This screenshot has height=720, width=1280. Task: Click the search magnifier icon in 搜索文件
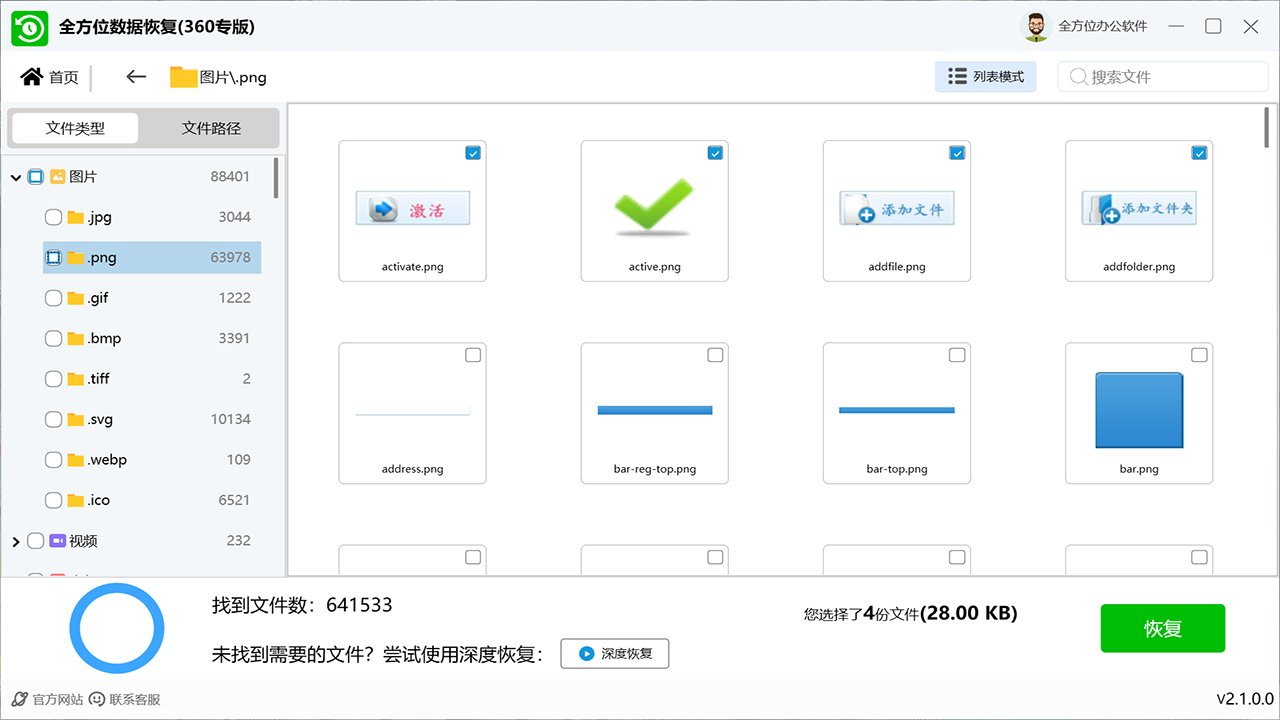click(1079, 77)
